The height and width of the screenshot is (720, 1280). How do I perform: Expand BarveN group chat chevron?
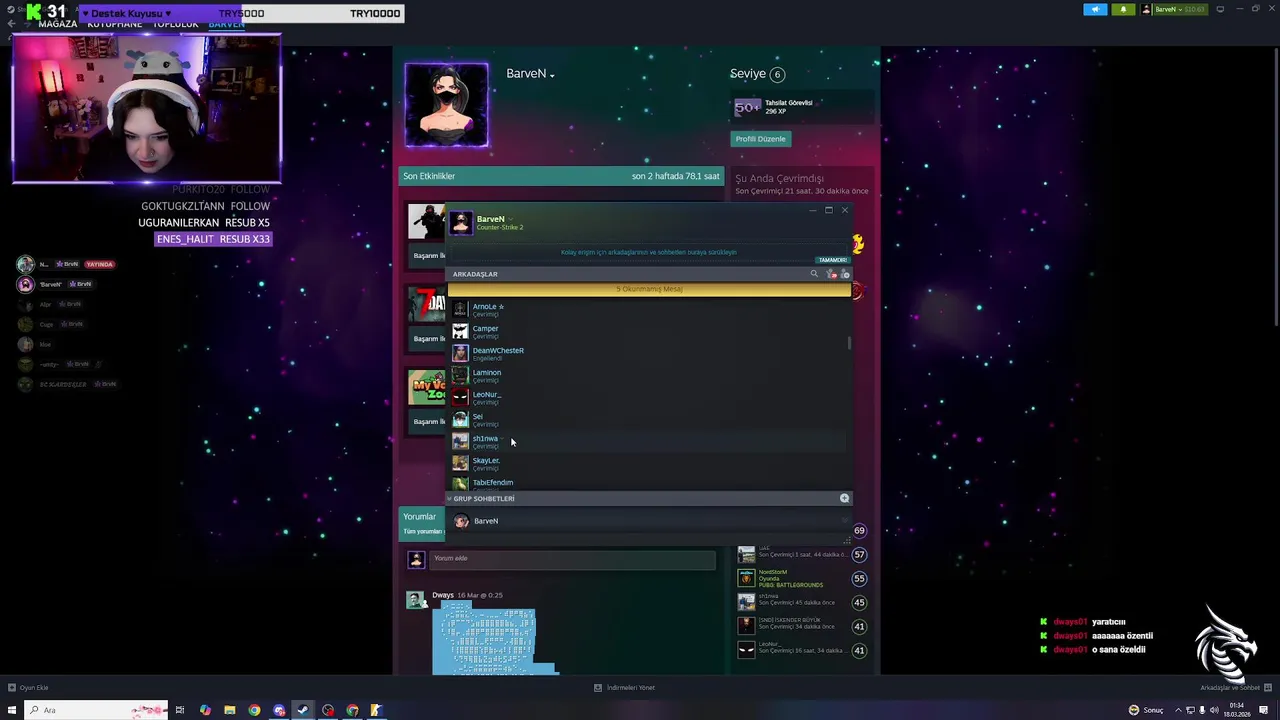pos(844,520)
